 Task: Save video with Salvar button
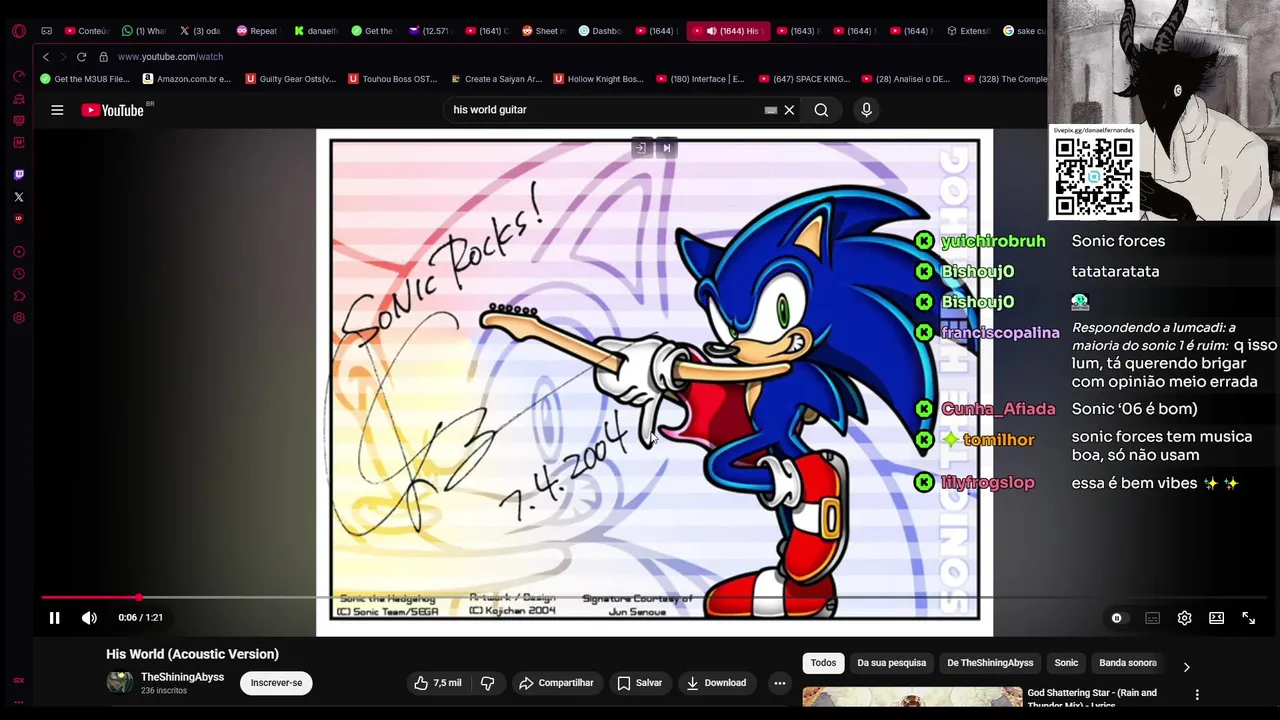[639, 683]
